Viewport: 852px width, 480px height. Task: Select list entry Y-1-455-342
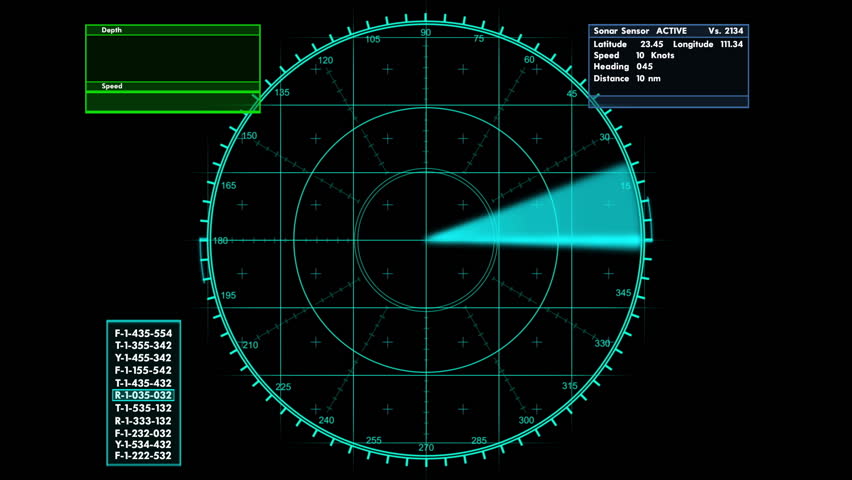click(143, 358)
